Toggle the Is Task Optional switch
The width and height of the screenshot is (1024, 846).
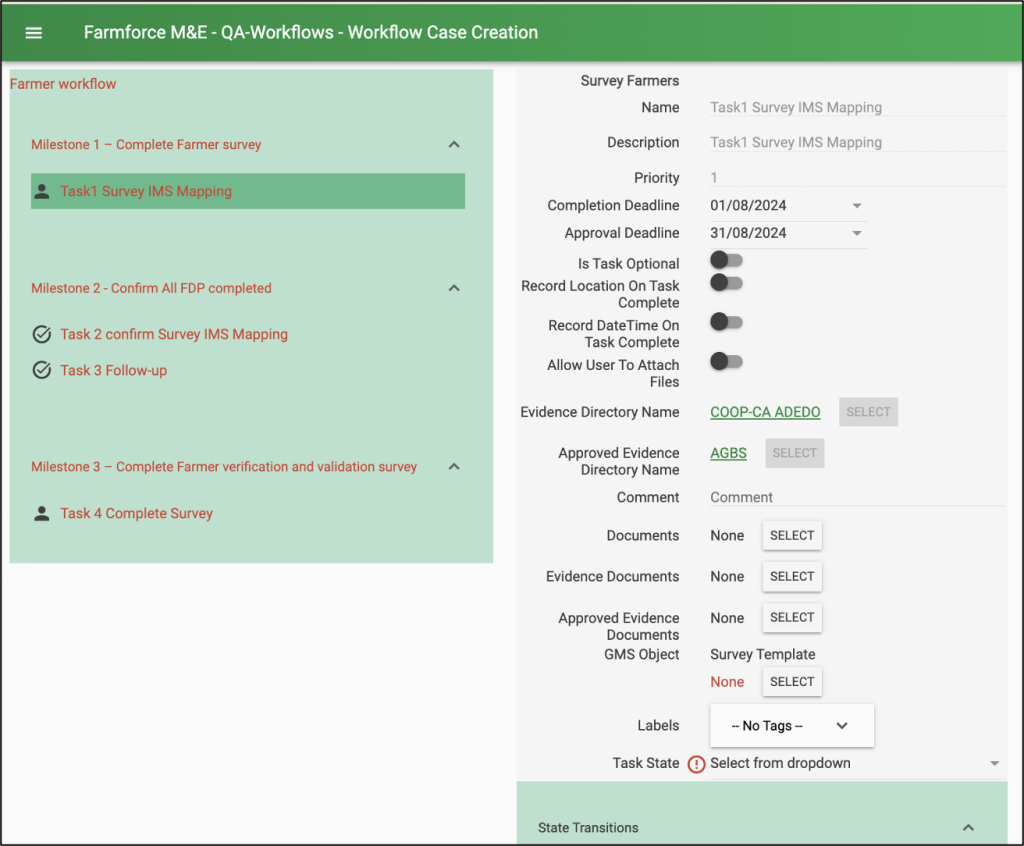coord(726,260)
